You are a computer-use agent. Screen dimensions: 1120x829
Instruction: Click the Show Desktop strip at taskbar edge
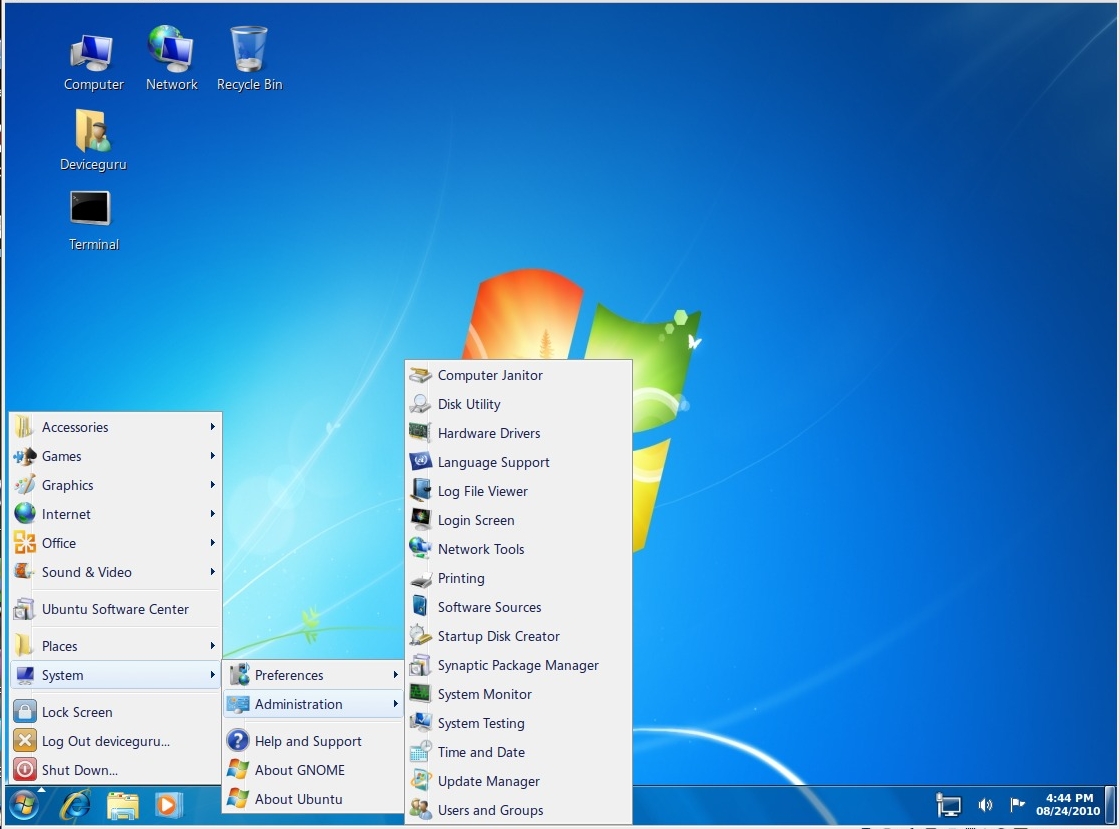tap(1109, 805)
